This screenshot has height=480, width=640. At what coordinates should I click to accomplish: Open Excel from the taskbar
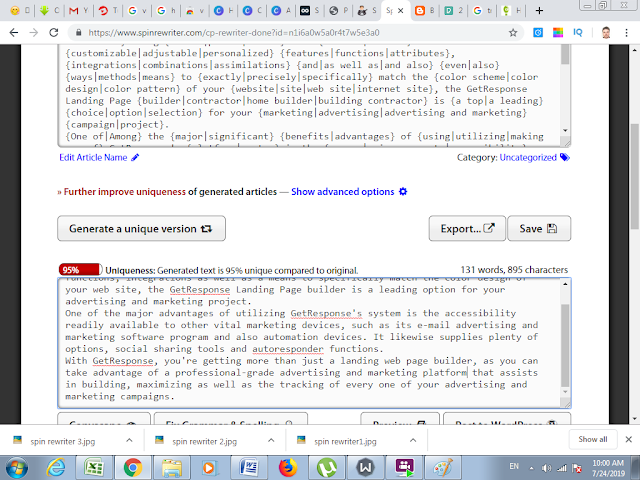pos(94,468)
